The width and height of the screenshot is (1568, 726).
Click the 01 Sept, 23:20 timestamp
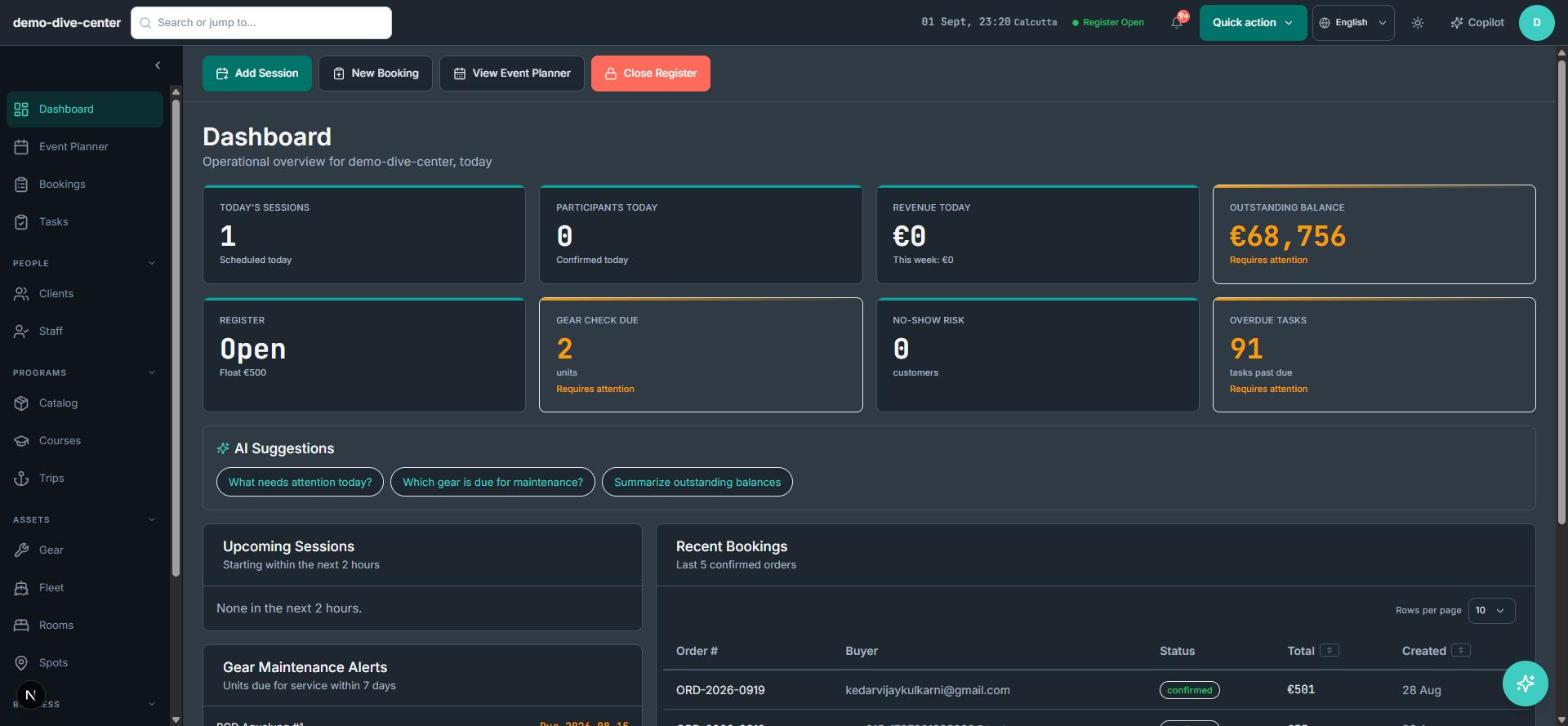[965, 22]
